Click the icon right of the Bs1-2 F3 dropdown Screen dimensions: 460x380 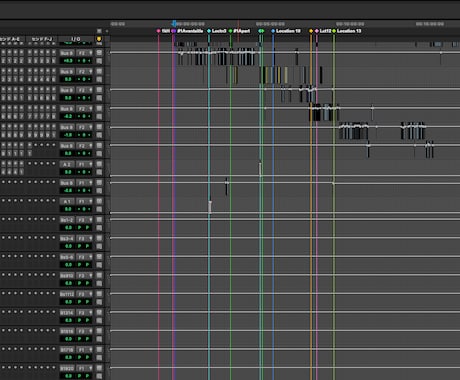99,220
